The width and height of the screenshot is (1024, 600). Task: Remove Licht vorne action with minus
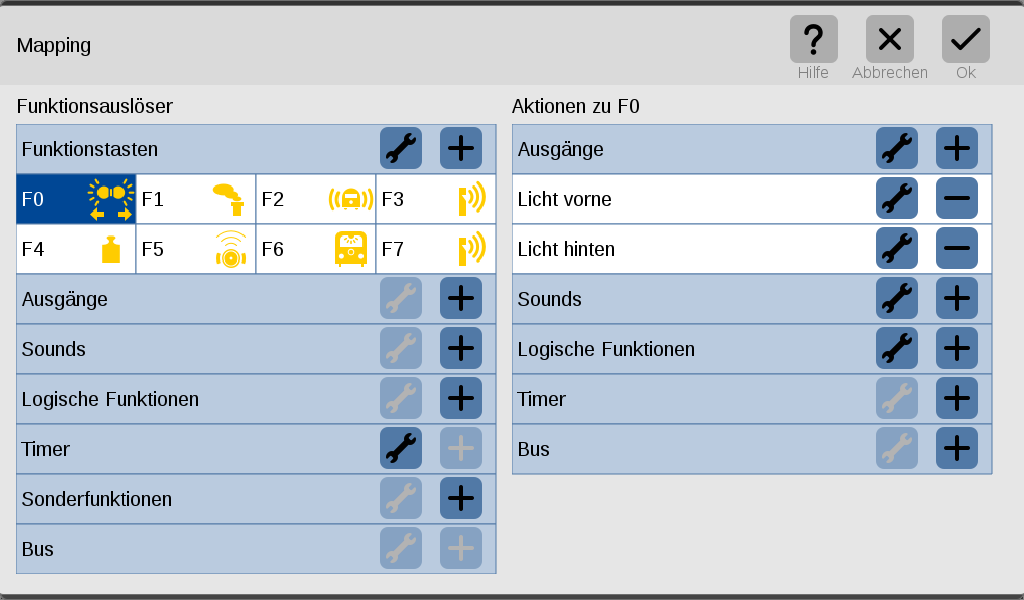pyautogui.click(x=957, y=198)
